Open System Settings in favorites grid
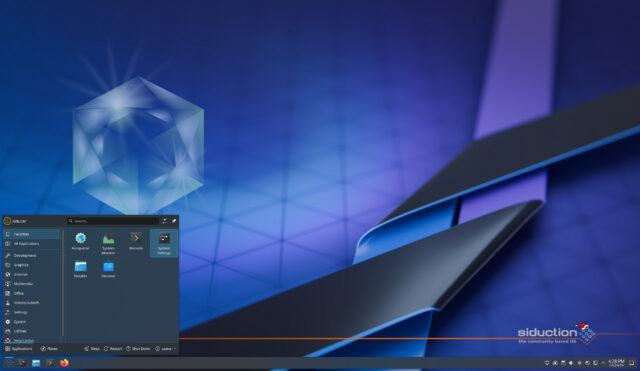This screenshot has width=640, height=371. tap(164, 243)
